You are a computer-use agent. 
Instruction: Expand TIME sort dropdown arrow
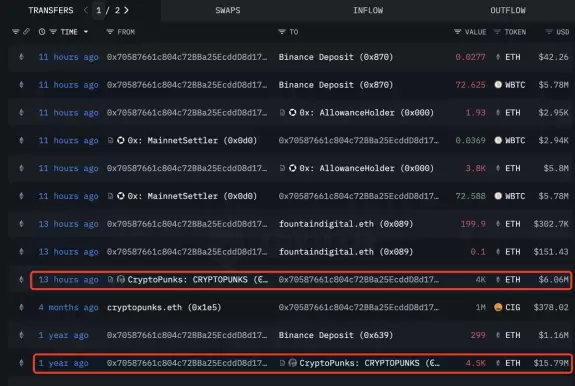pyautogui.click(x=86, y=32)
